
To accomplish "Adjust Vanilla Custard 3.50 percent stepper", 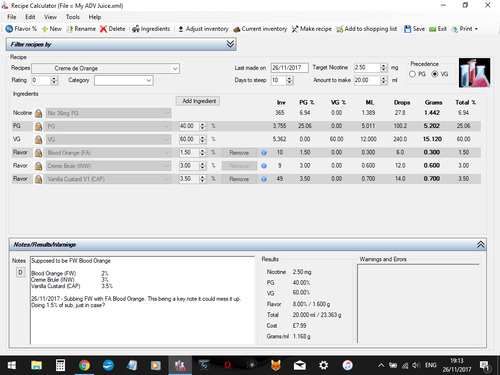I will coord(202,179).
